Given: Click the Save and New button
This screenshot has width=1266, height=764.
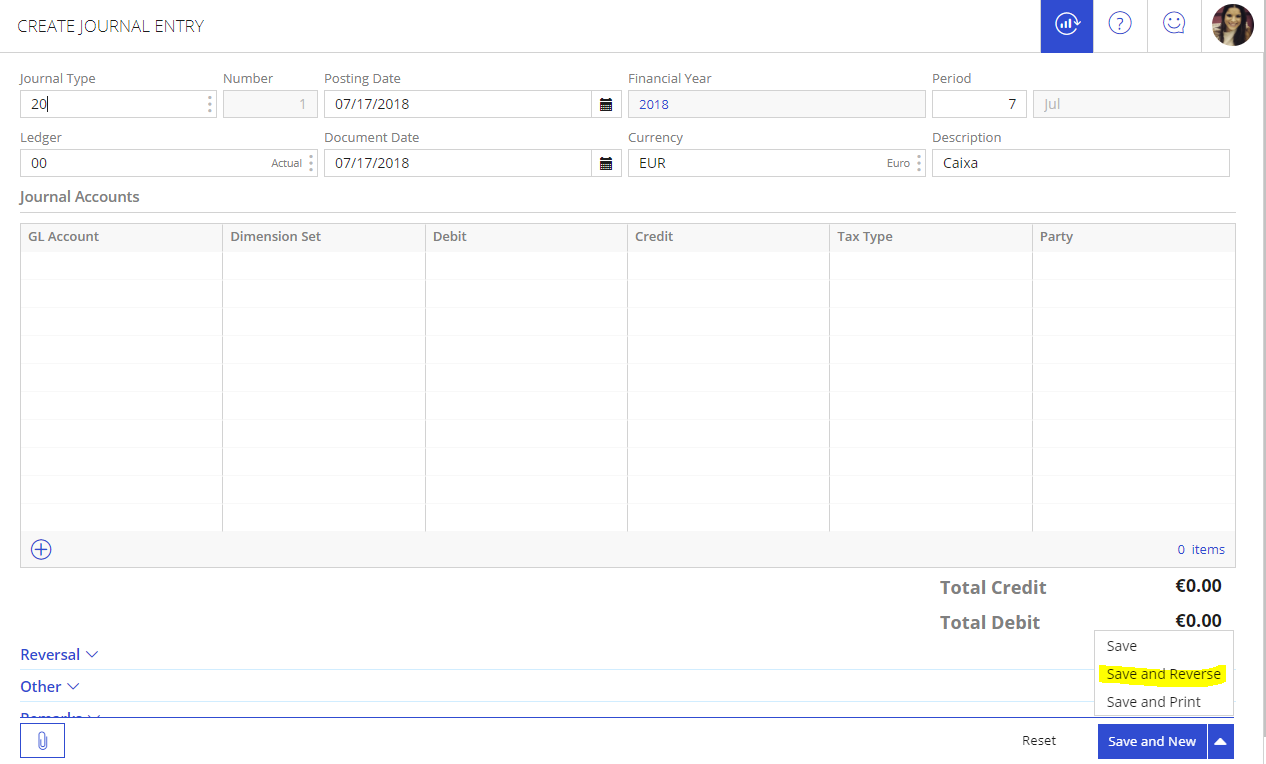Looking at the screenshot, I should click(1152, 741).
